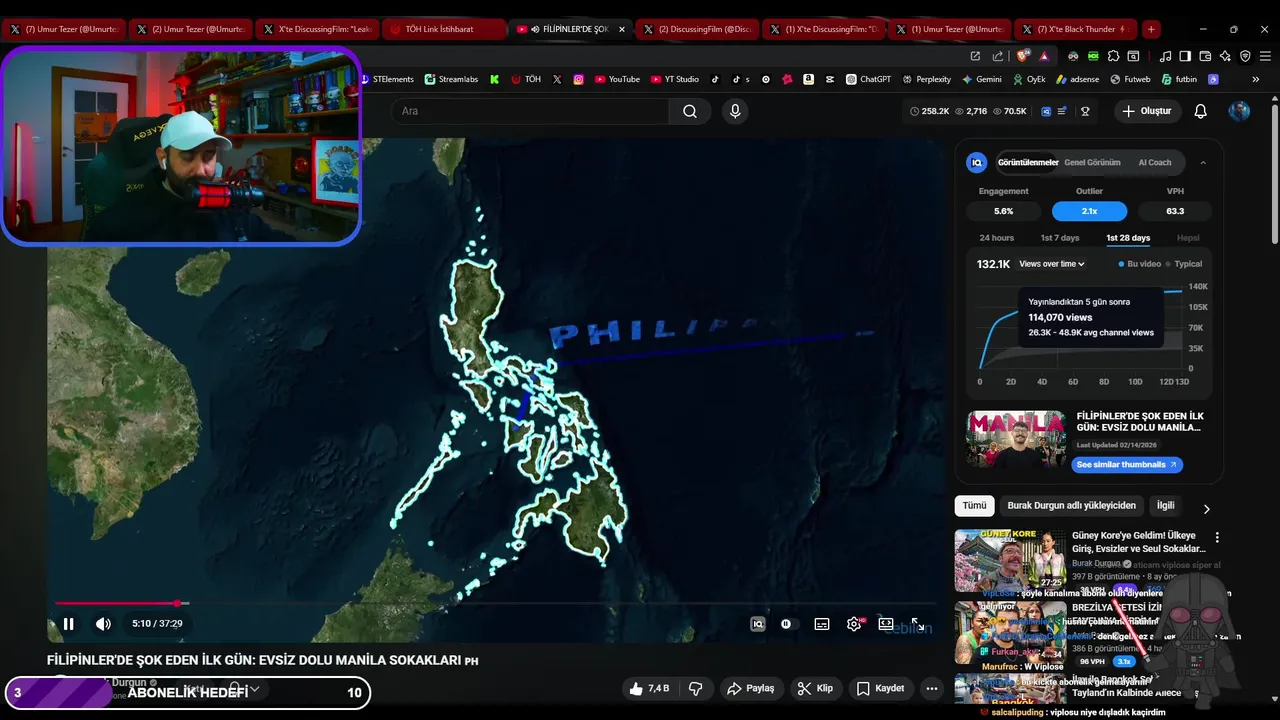Image resolution: width=1280 pixels, height=720 pixels.
Task: Open the AI Coach tab
Action: tap(1155, 162)
